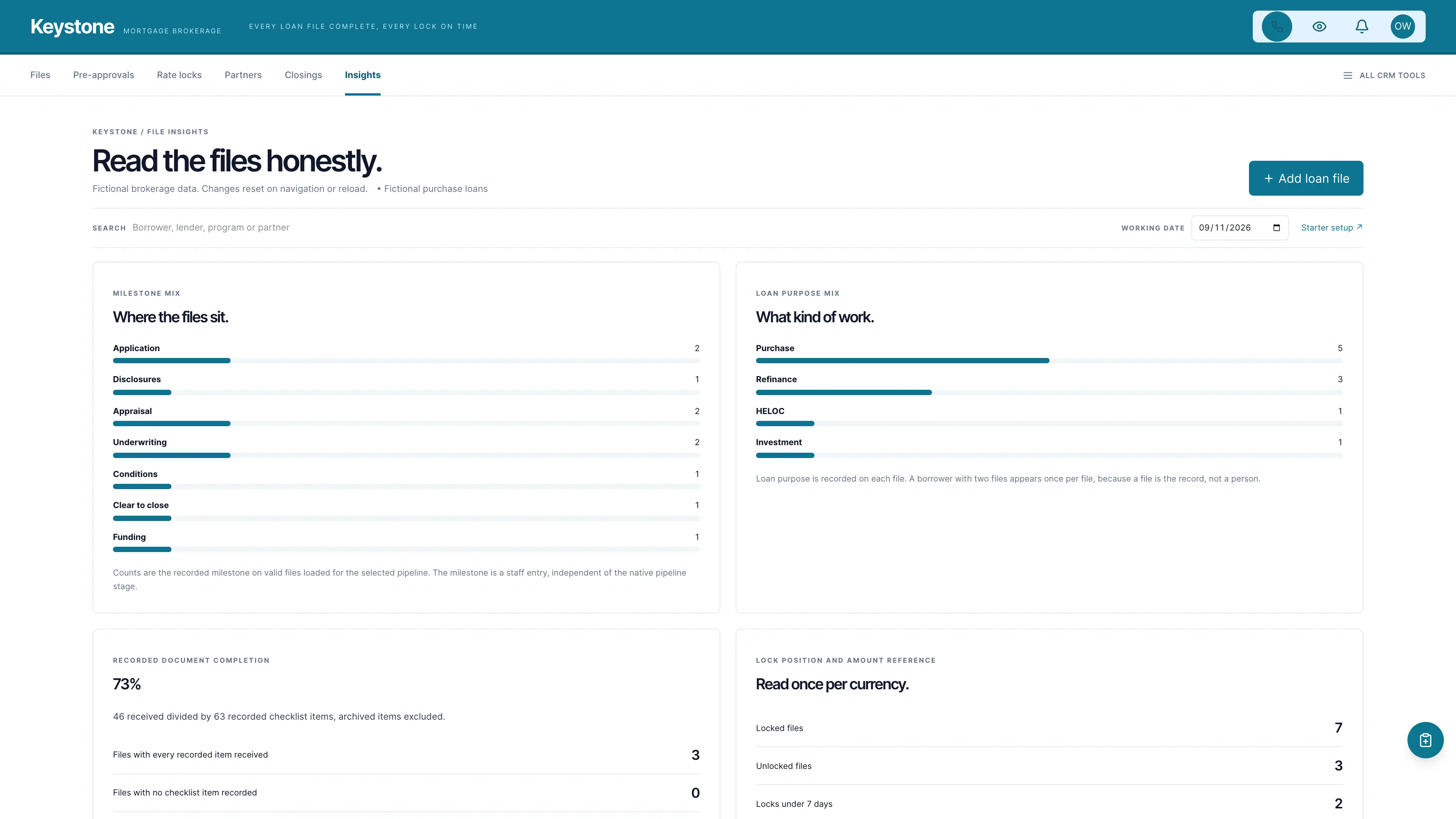
Task: Open the Starter setup link
Action: click(1331, 228)
